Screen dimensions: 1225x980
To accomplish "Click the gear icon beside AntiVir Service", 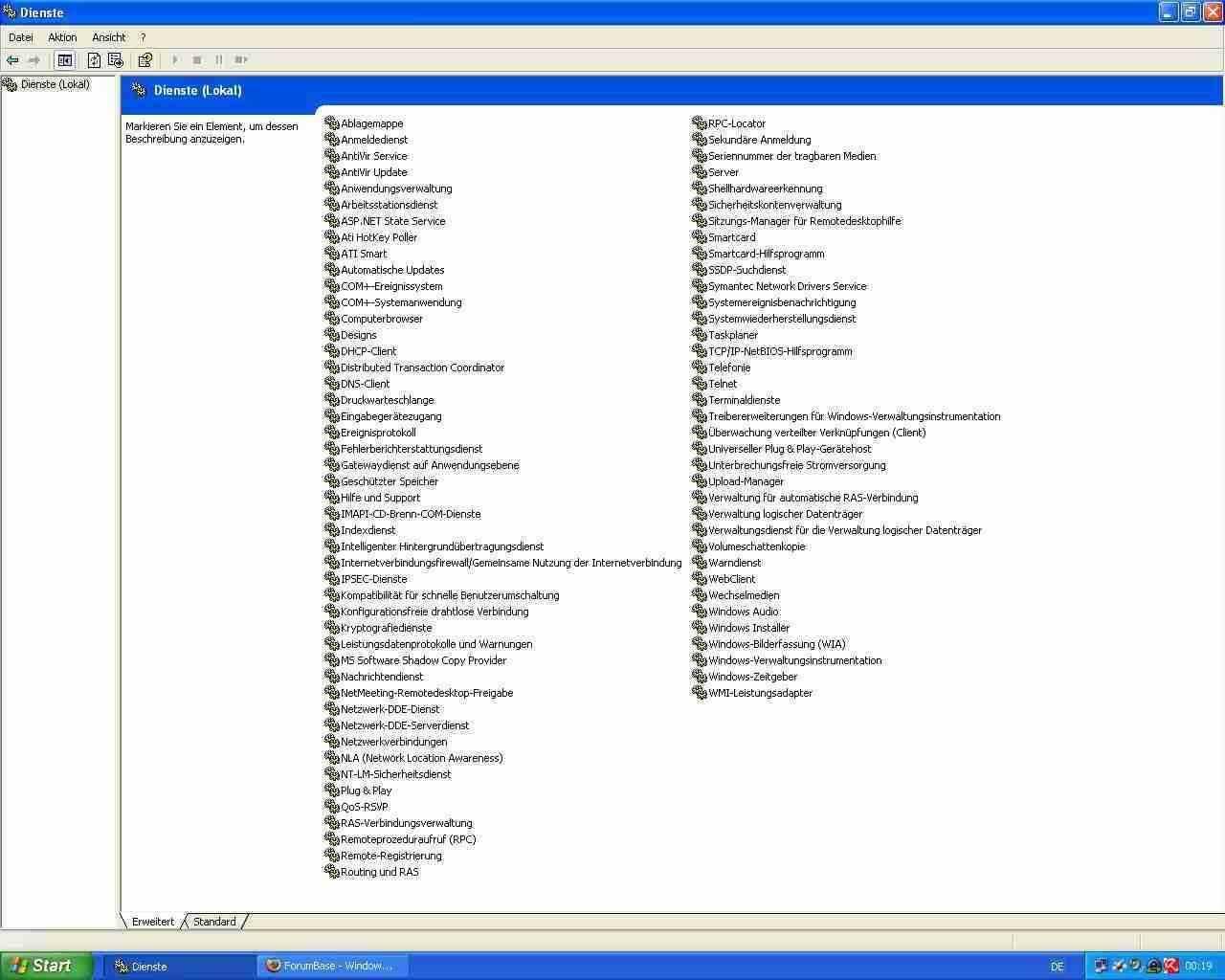I will point(332,156).
